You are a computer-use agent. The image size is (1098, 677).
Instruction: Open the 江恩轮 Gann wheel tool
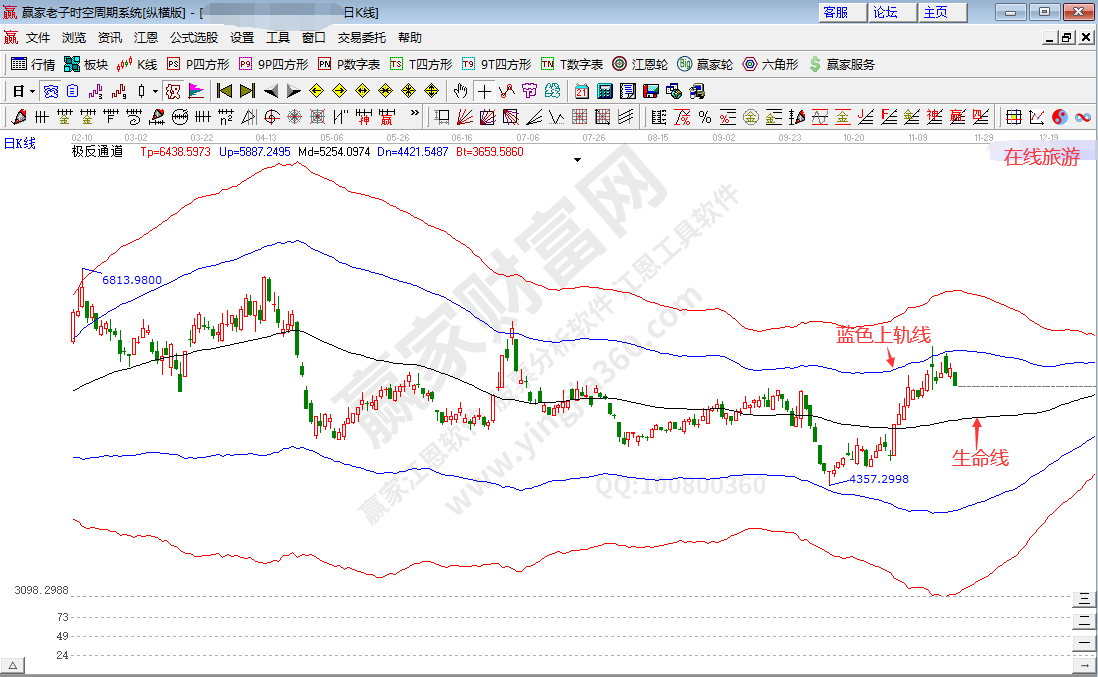642,64
